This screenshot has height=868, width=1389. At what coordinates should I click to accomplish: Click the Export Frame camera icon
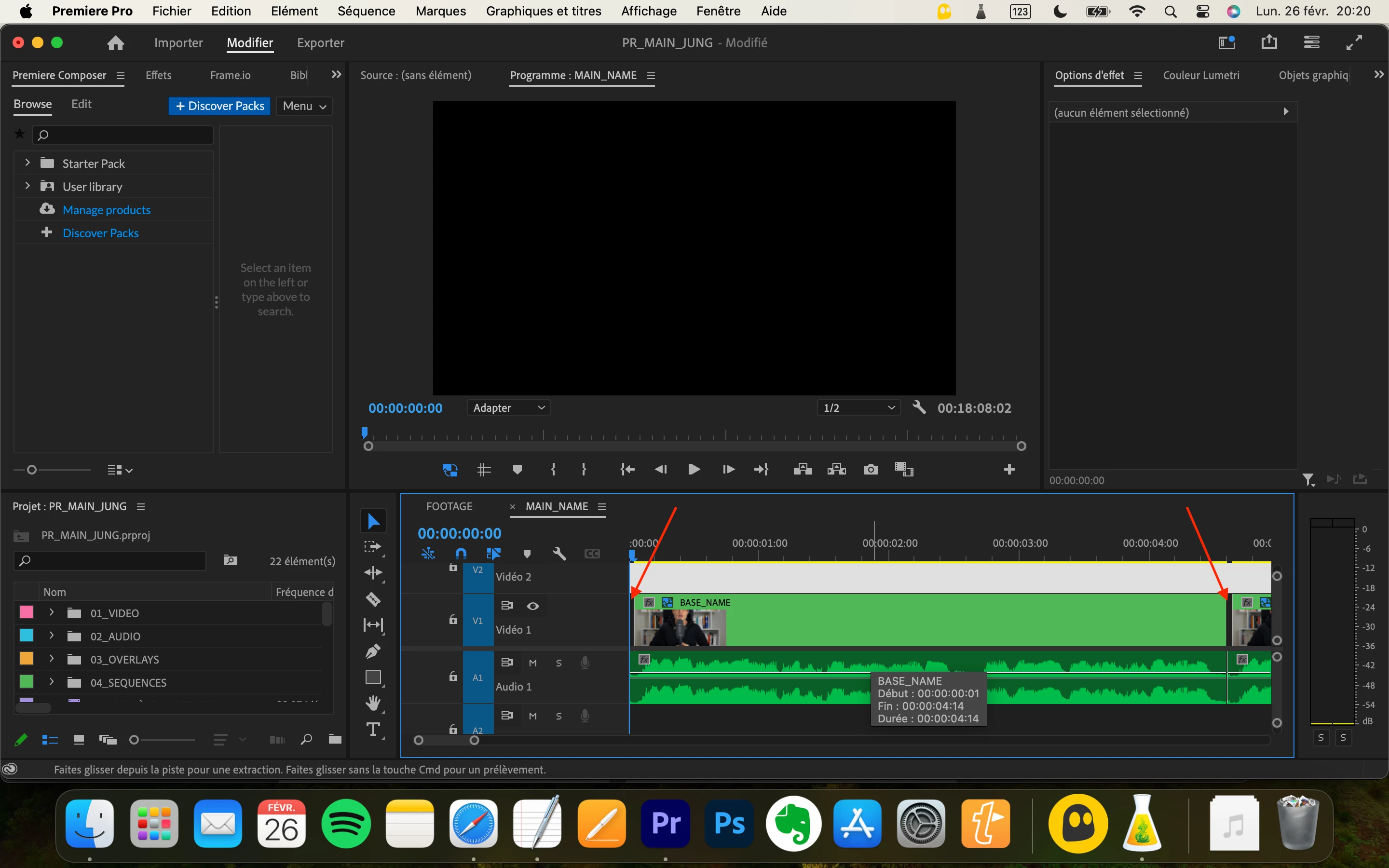point(870,470)
